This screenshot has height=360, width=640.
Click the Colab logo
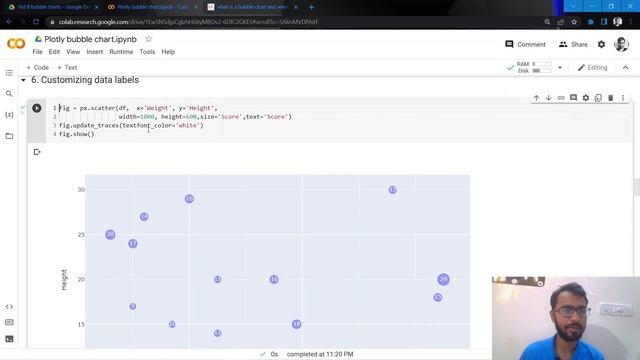point(16,43)
